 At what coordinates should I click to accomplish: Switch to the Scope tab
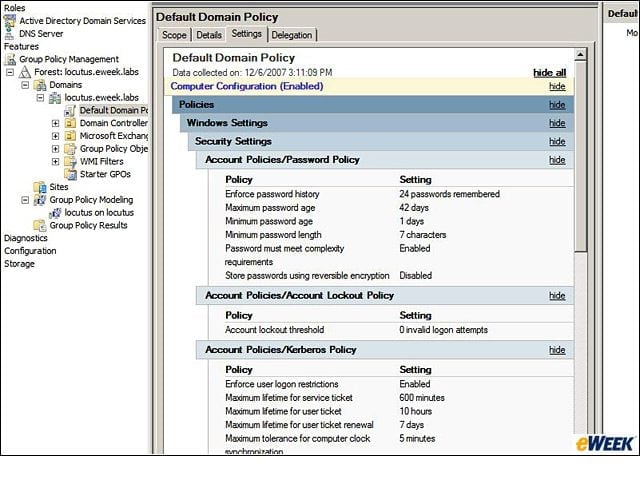pyautogui.click(x=174, y=35)
